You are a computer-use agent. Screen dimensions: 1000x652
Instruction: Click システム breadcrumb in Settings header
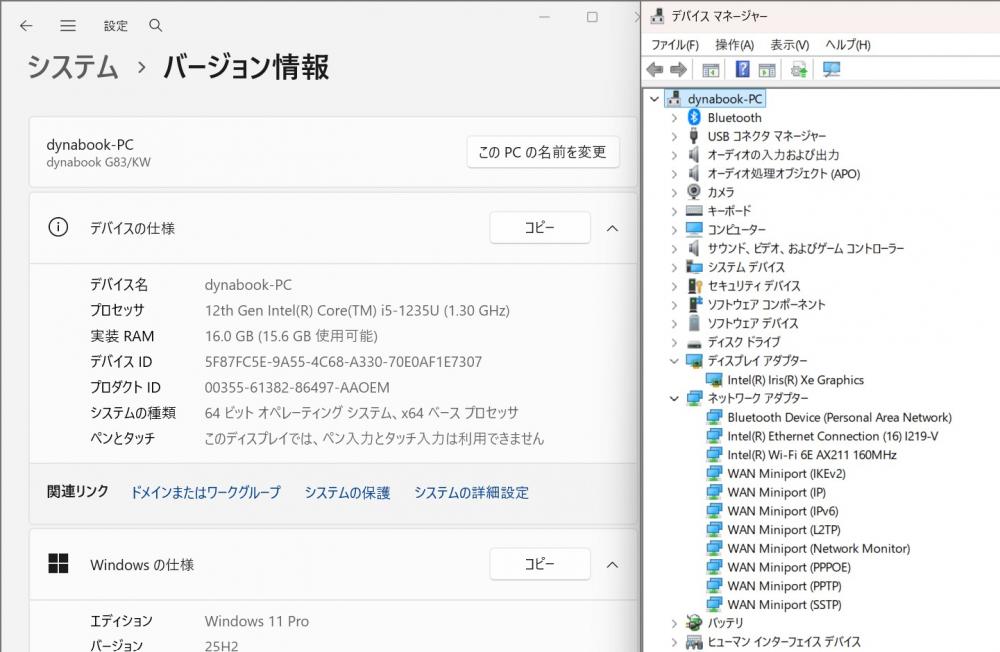[73, 67]
